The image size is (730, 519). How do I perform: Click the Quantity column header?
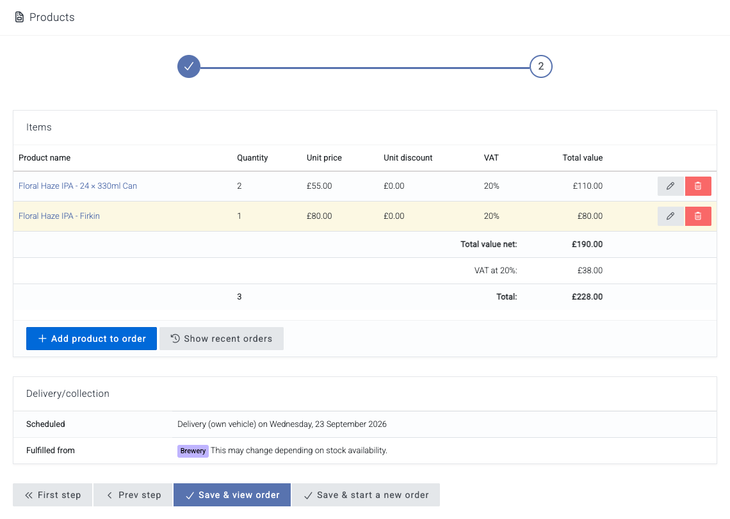(252, 158)
